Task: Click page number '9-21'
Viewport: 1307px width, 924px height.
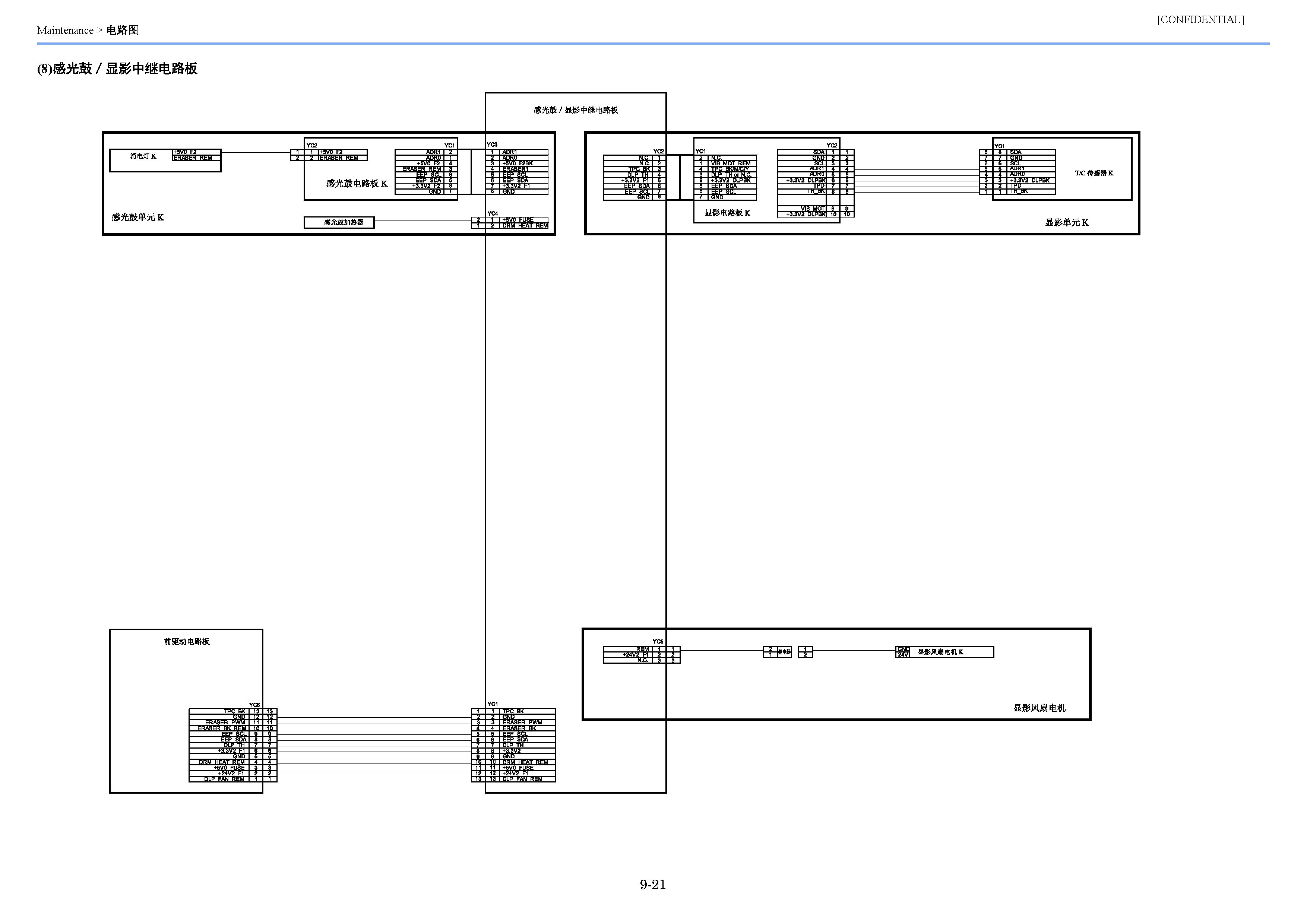Action: pyautogui.click(x=653, y=884)
